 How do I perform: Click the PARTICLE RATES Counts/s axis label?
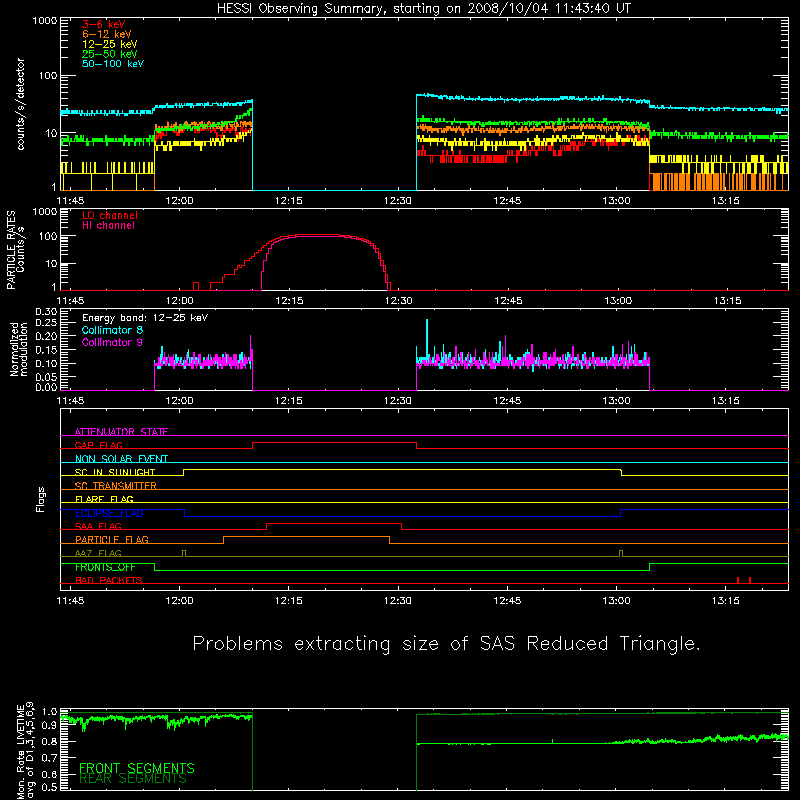click(15, 249)
